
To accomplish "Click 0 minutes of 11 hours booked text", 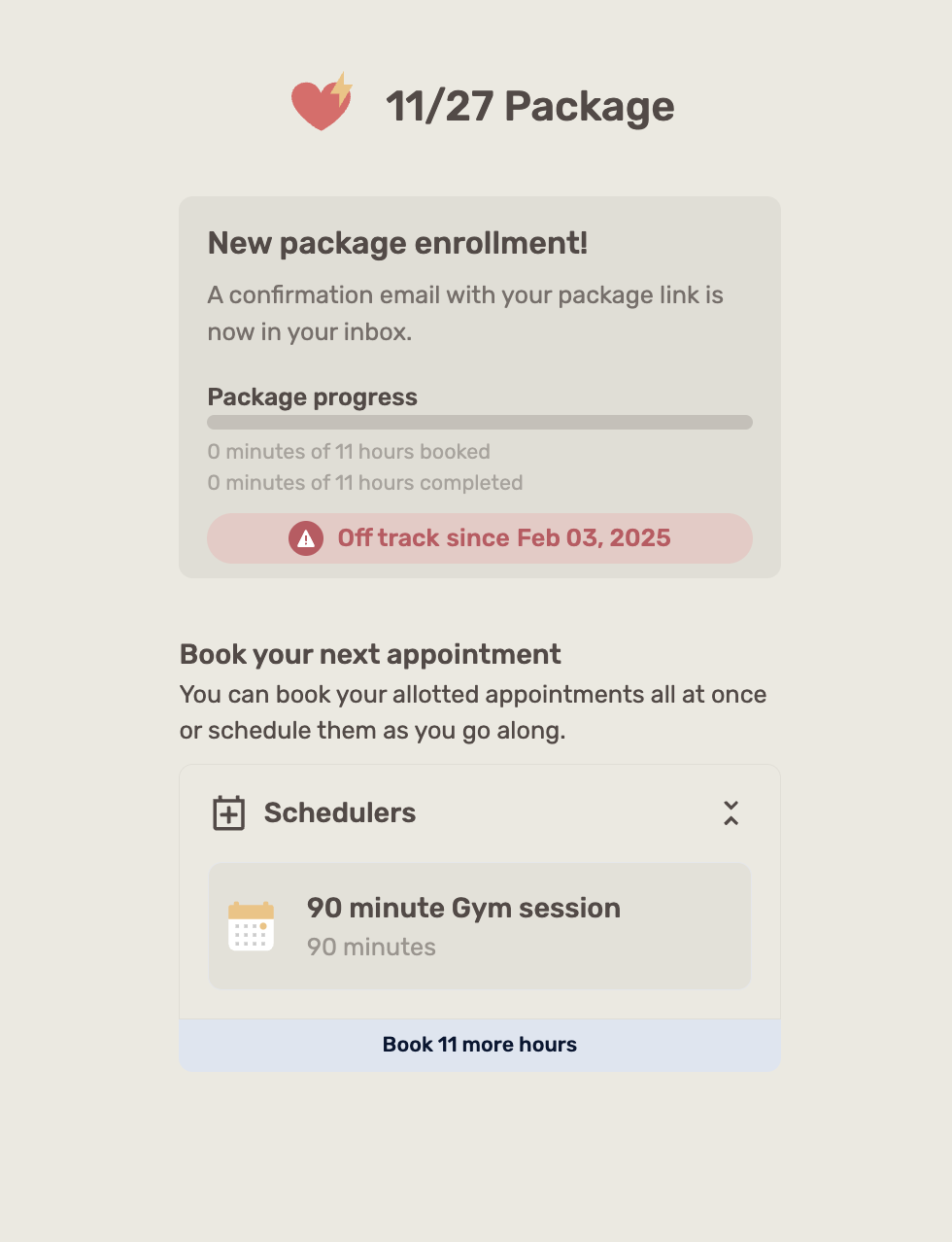I will (x=349, y=452).
